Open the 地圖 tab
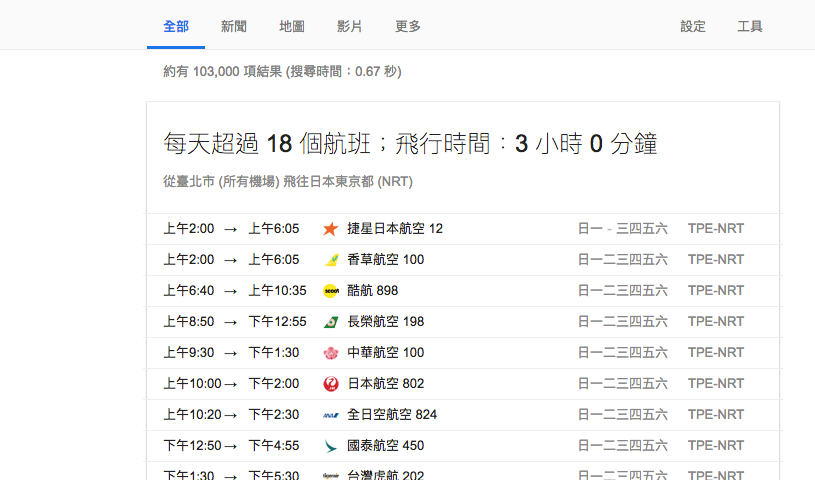 (292, 26)
